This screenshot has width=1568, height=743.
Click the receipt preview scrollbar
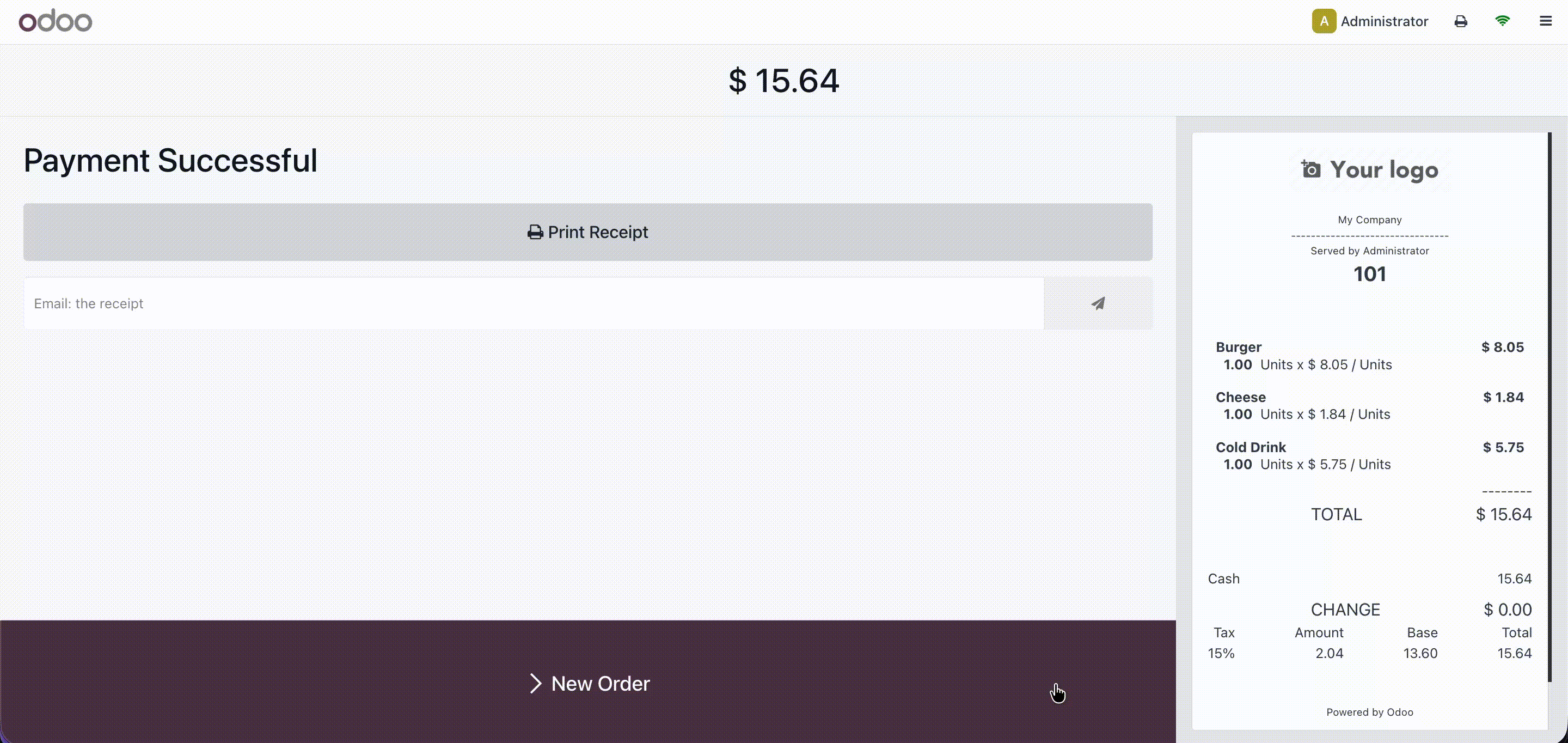click(x=1549, y=407)
